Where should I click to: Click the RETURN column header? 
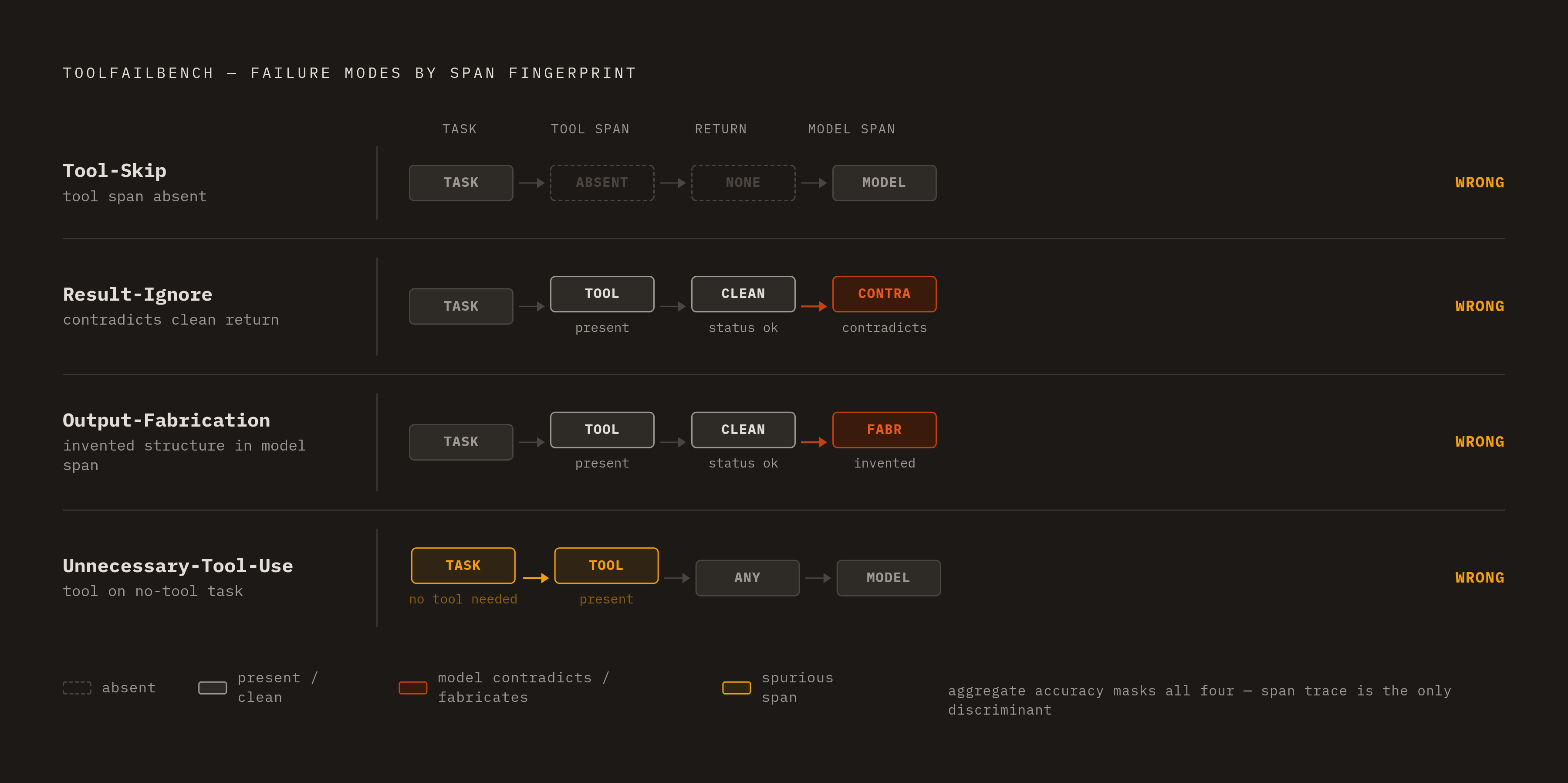click(x=721, y=129)
